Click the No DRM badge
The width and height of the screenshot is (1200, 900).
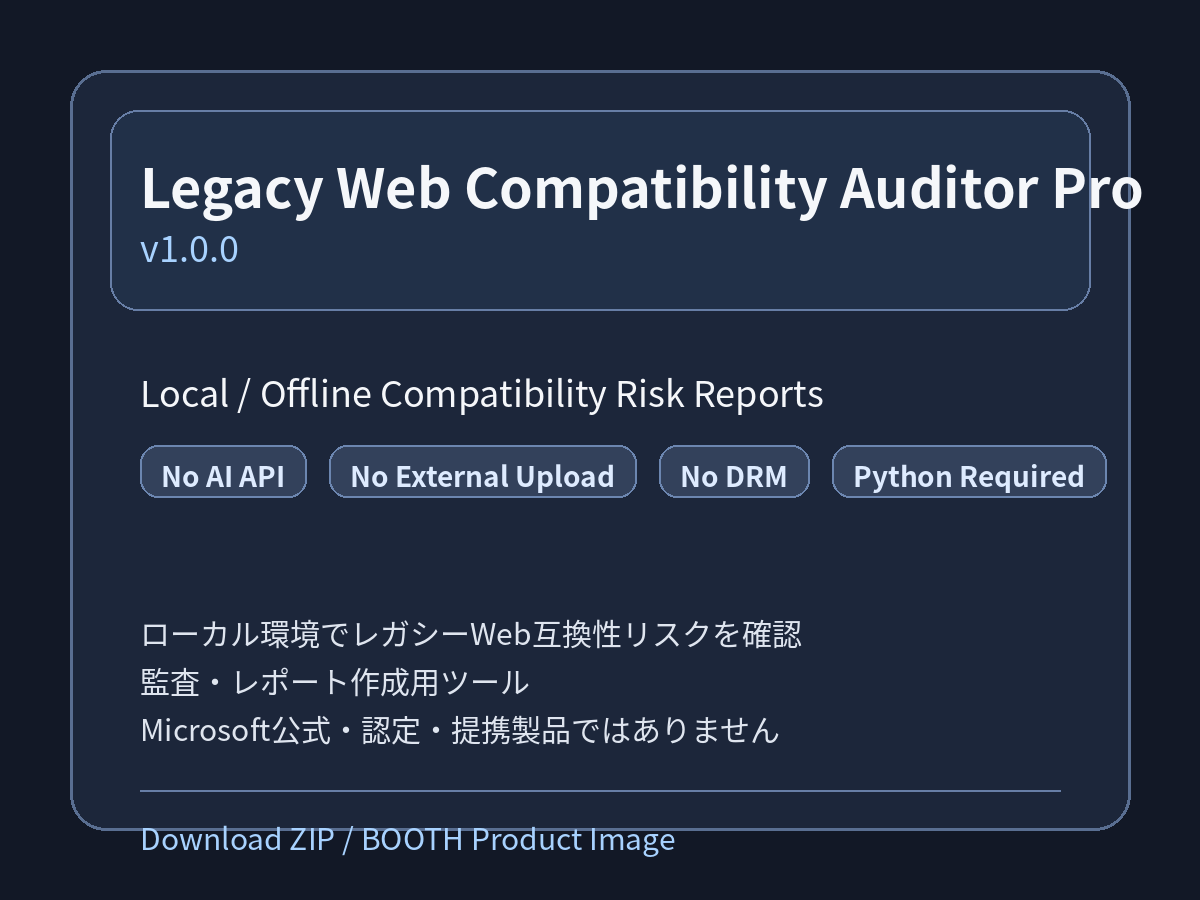point(734,472)
